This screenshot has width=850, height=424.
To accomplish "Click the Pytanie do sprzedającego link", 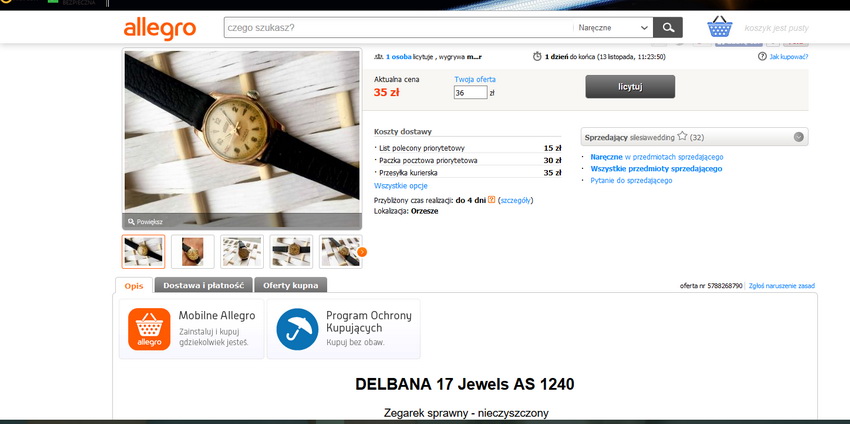I will point(631,181).
